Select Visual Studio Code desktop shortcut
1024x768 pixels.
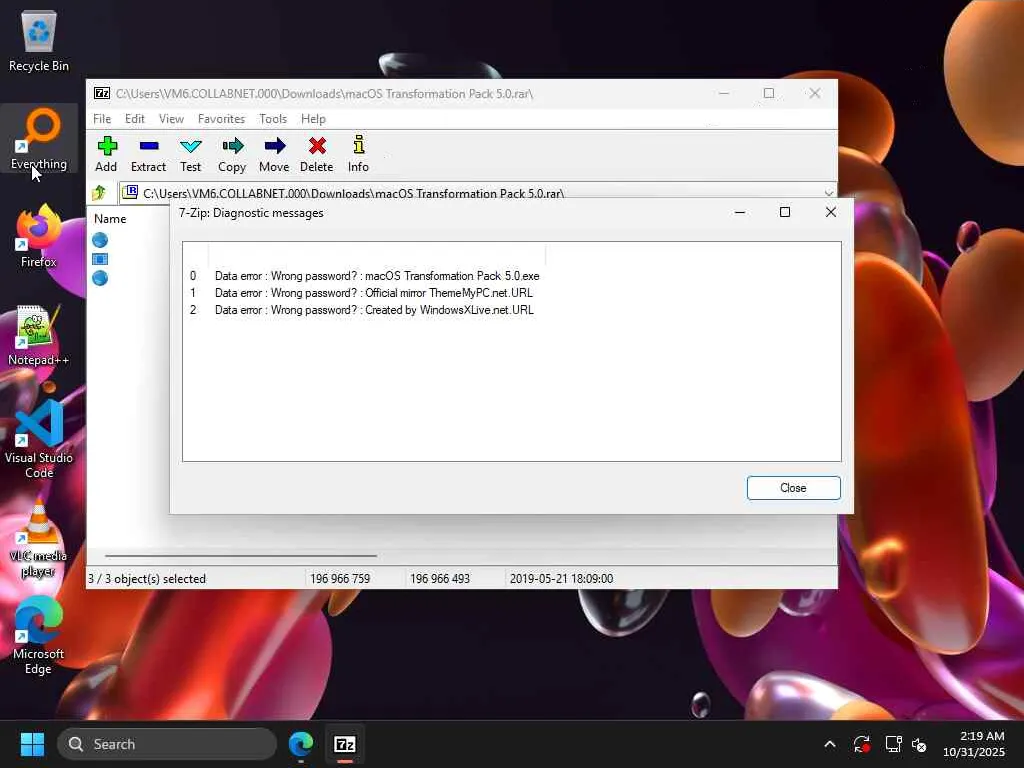[39, 440]
